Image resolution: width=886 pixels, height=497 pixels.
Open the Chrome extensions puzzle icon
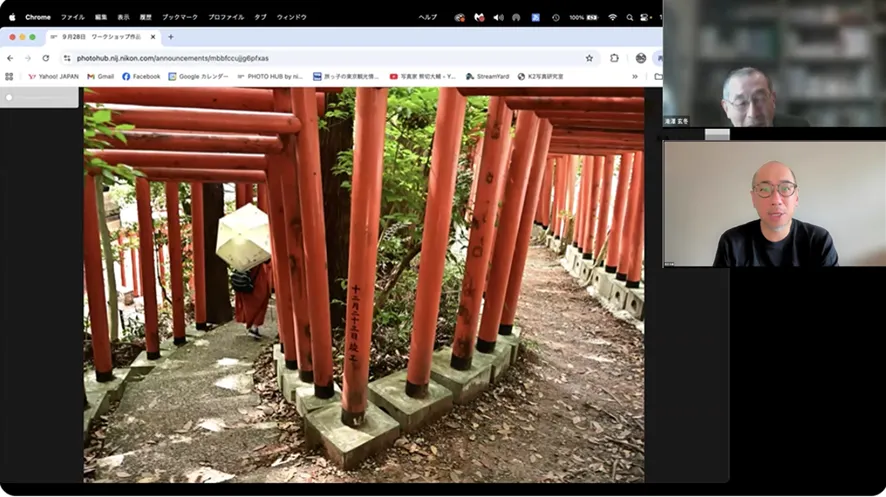coord(614,58)
